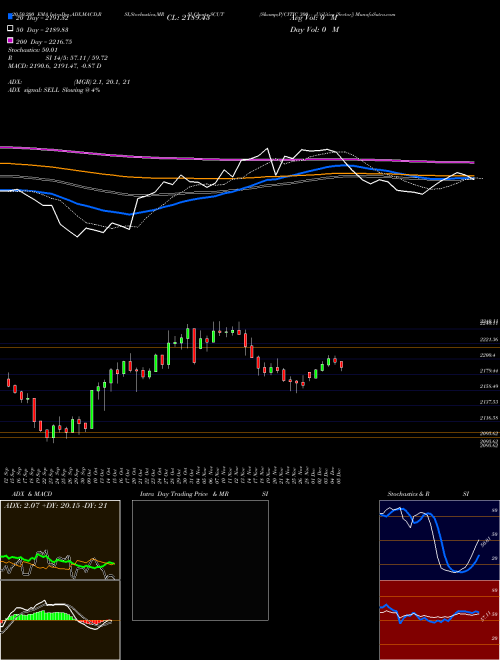Click the blue 20 Day legend swatch
Screen dimensions: 500x660
pos(10,16)
